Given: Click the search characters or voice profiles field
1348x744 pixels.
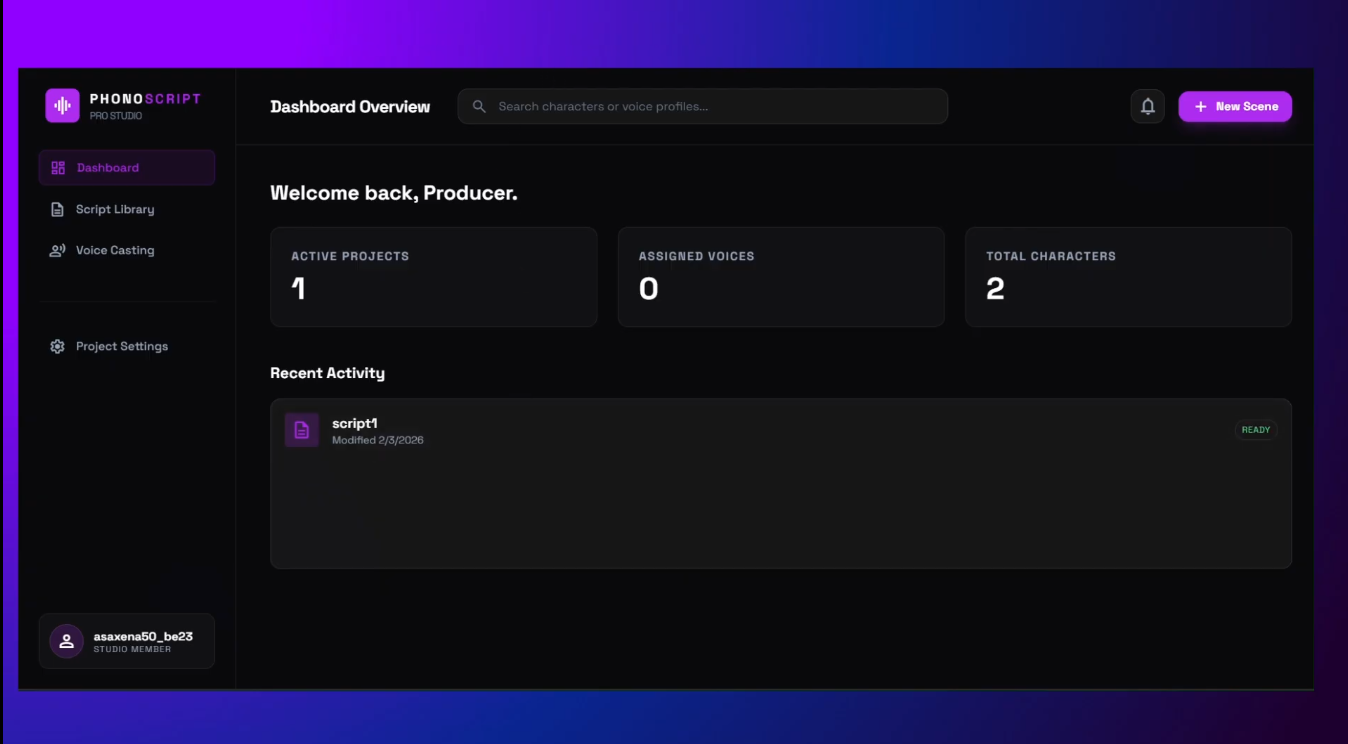Looking at the screenshot, I should coord(703,106).
